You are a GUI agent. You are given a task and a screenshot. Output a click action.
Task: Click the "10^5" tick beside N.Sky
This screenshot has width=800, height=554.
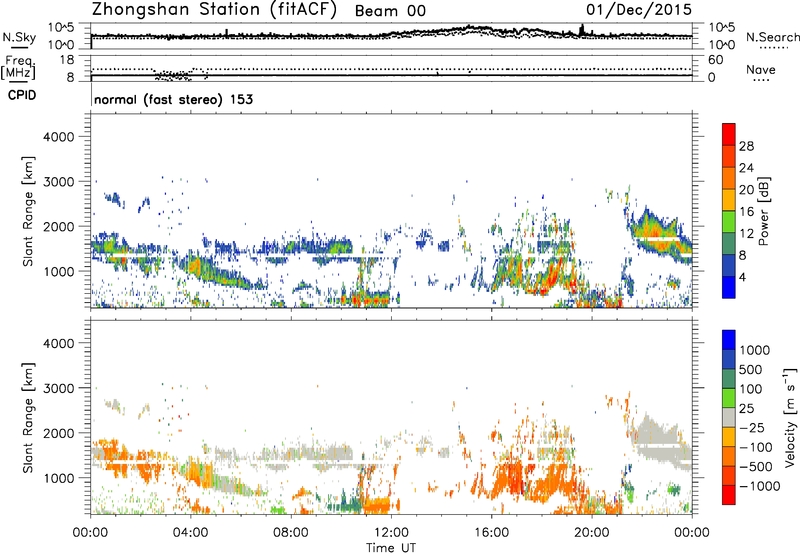tap(61, 28)
